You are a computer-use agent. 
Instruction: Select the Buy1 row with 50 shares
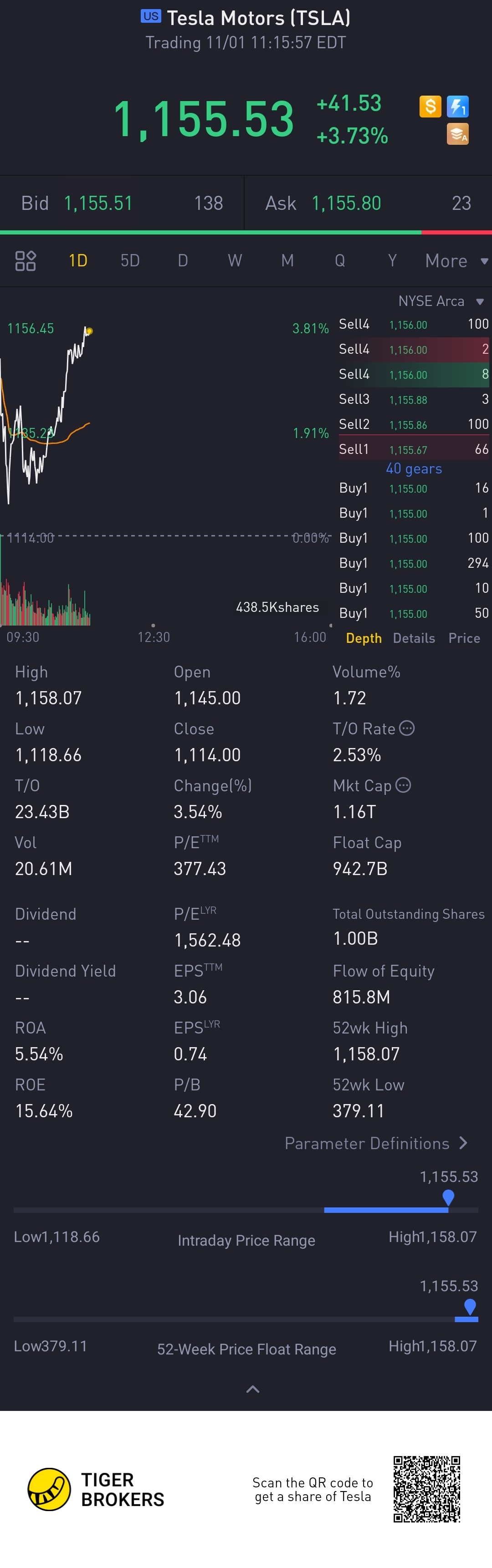click(x=414, y=614)
